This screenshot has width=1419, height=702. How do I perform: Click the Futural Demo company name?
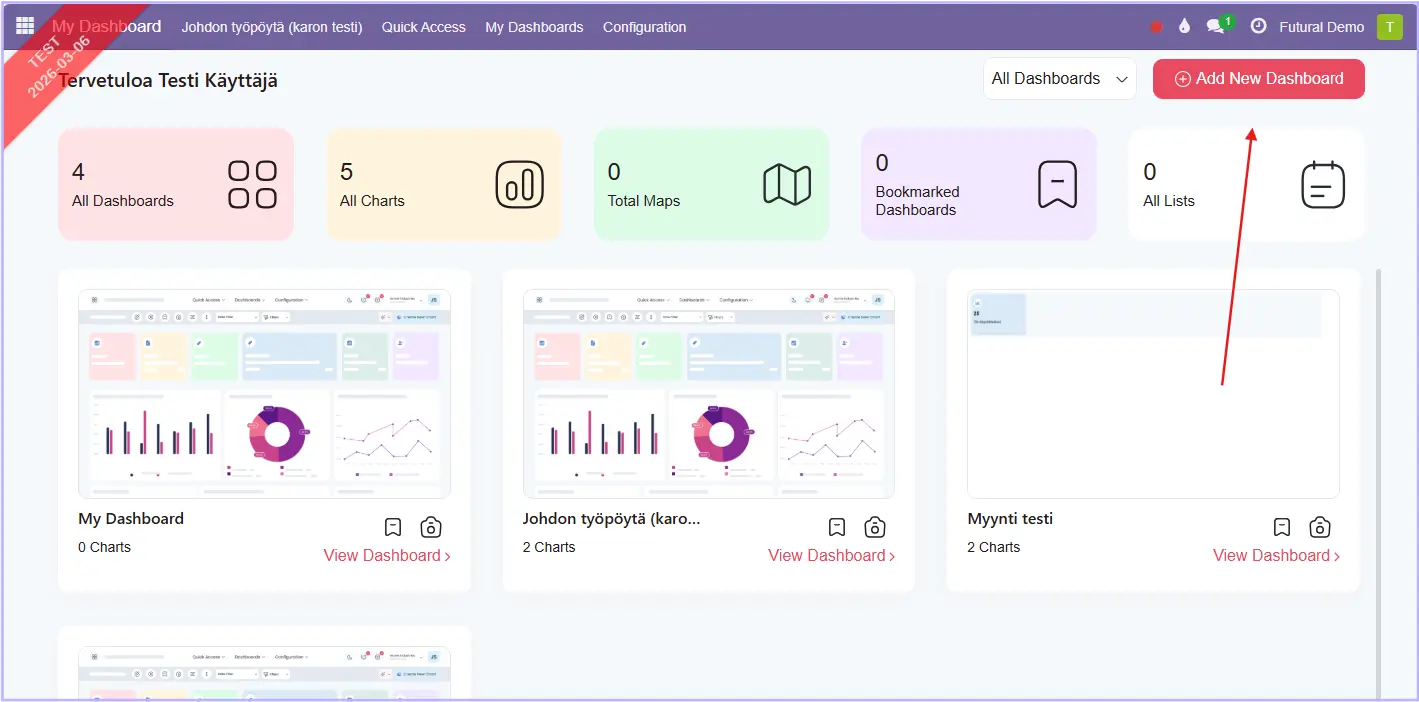coord(1321,27)
